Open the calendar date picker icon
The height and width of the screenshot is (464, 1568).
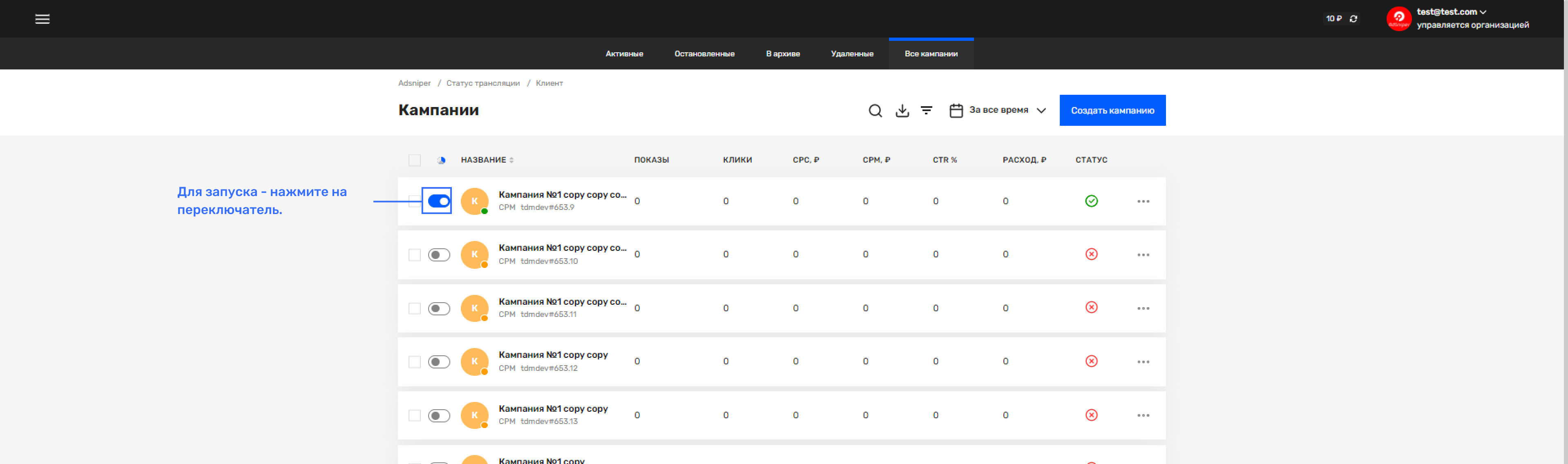956,110
